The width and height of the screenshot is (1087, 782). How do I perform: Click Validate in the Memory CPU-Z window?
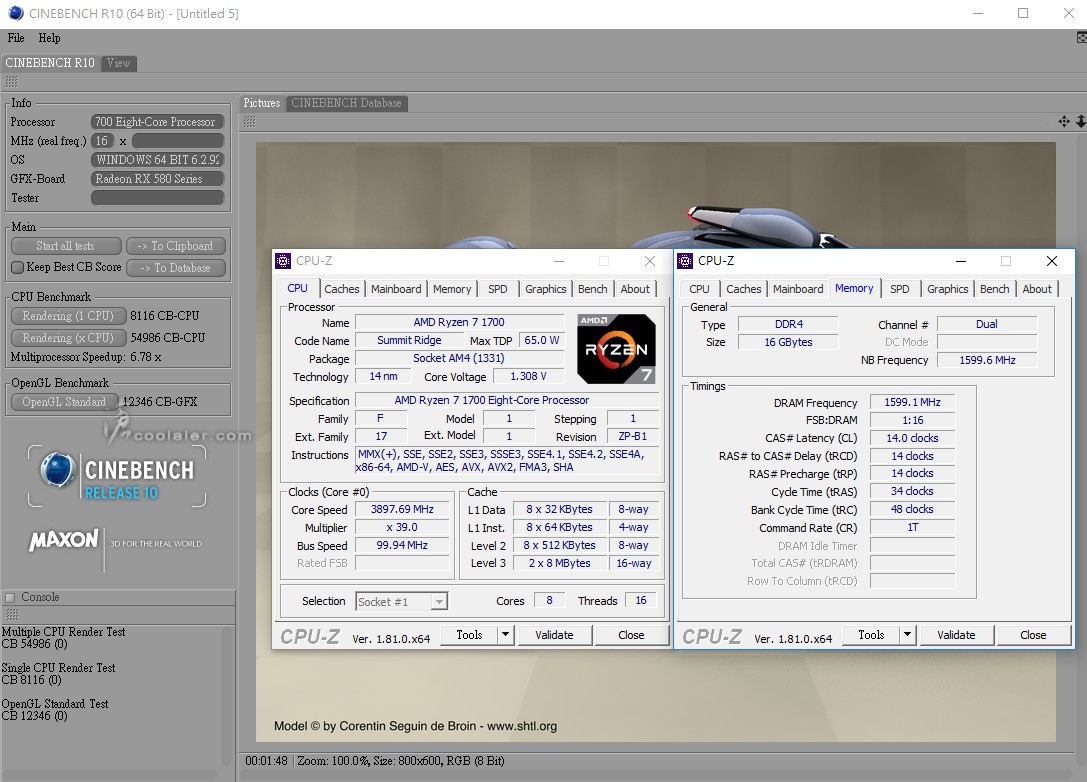coord(956,635)
